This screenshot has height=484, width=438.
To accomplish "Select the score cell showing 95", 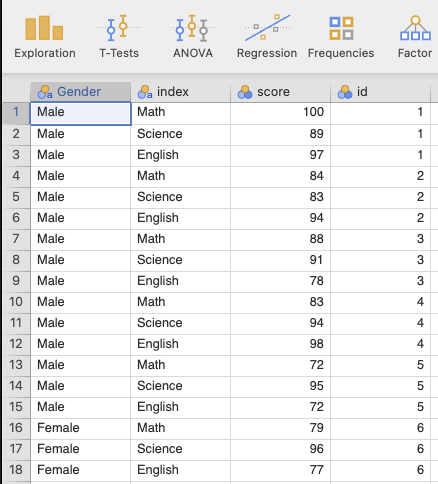I will (x=280, y=386).
